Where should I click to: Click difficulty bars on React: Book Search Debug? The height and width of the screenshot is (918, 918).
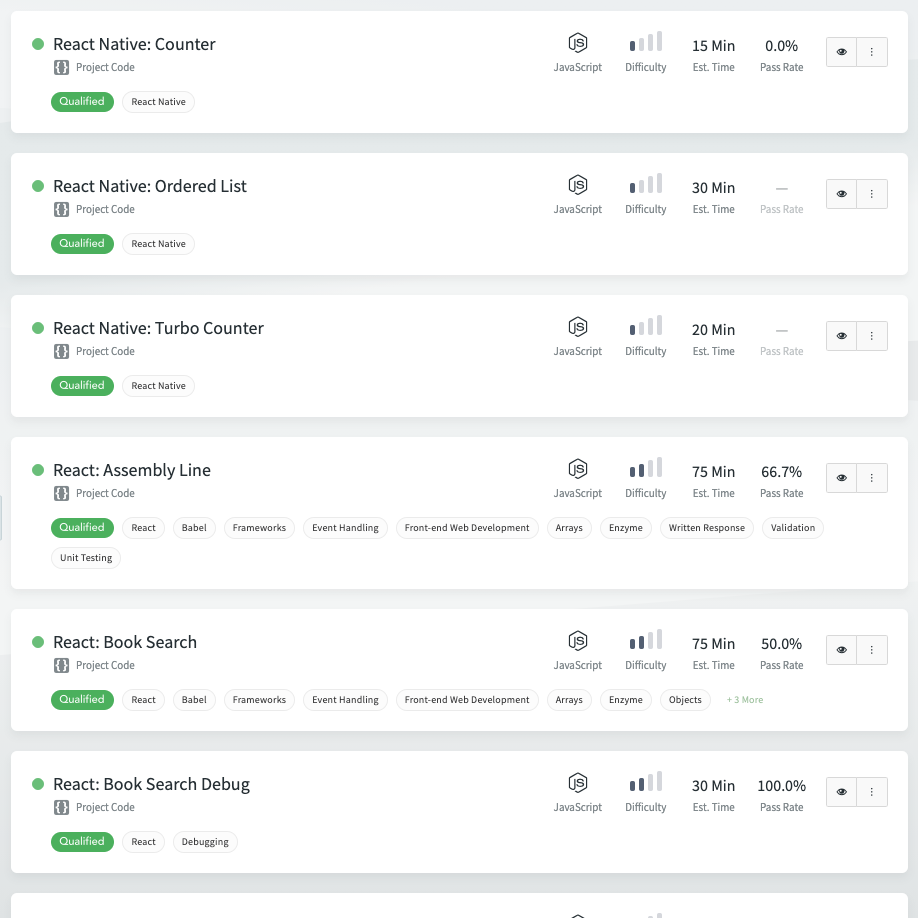pyautogui.click(x=646, y=782)
